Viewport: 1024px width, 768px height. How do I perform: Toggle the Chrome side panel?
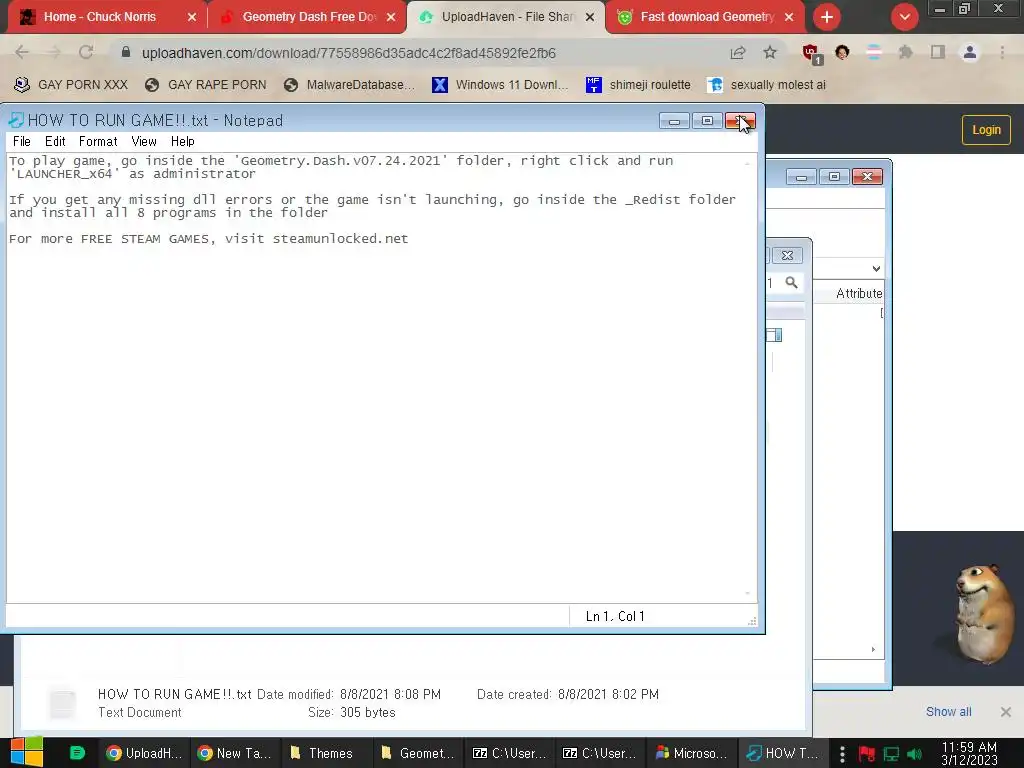pyautogui.click(x=938, y=53)
